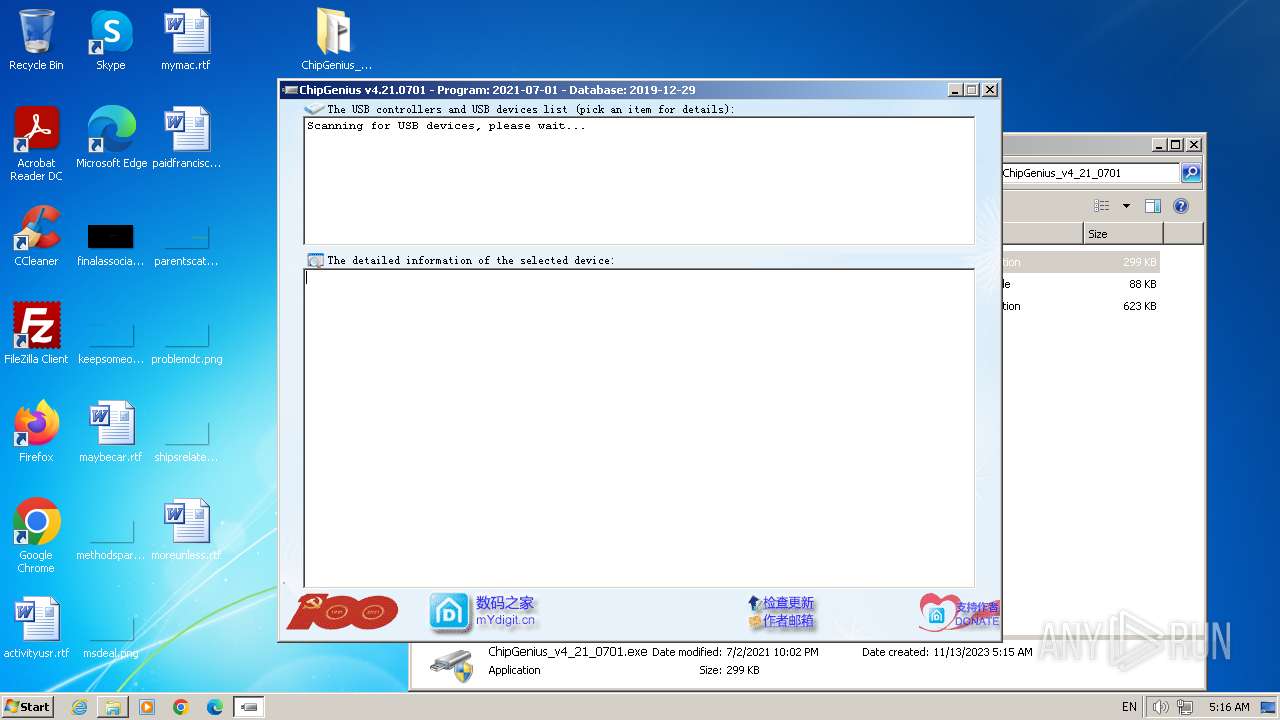Click the show desktop button
Viewport: 1280px width, 720px height.
coord(1269,707)
